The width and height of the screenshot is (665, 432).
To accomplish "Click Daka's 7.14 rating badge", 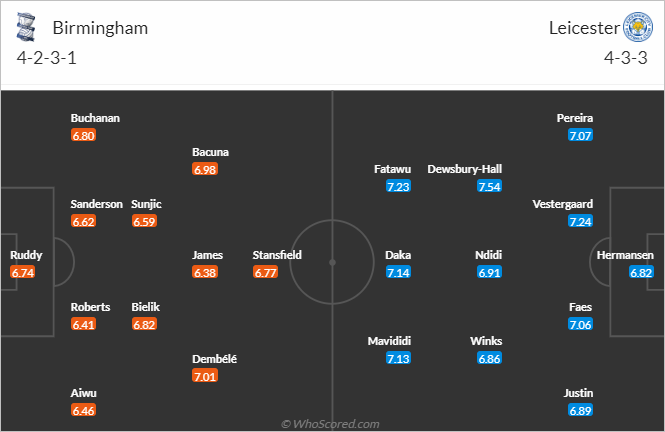I will coord(399,273).
